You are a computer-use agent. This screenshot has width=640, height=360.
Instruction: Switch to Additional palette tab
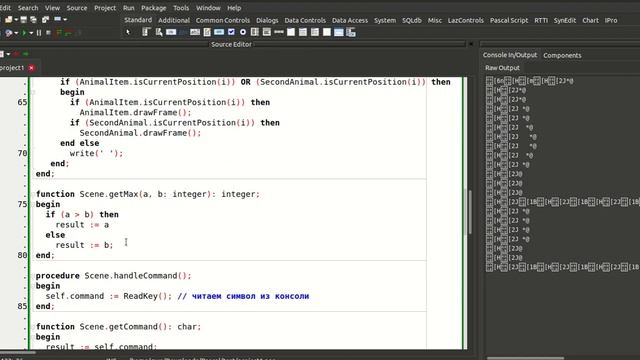click(x=174, y=20)
